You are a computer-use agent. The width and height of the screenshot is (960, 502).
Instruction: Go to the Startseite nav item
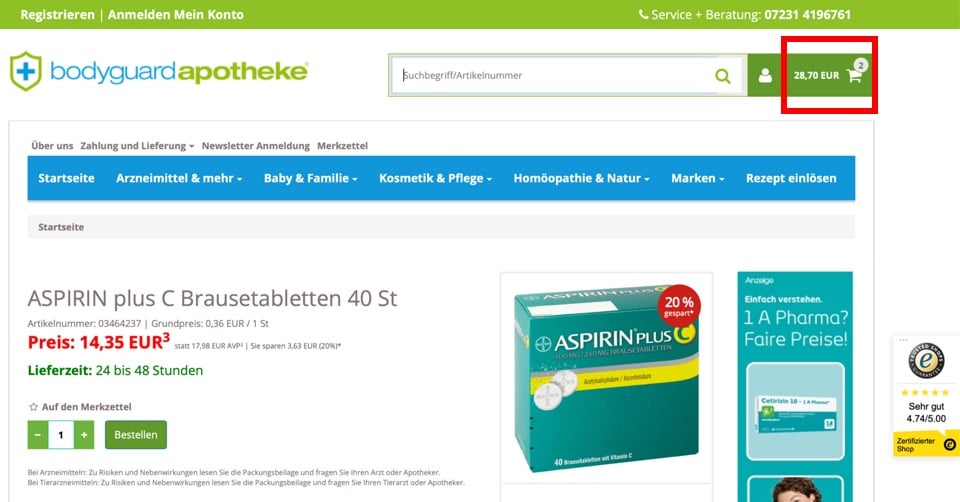click(x=66, y=178)
